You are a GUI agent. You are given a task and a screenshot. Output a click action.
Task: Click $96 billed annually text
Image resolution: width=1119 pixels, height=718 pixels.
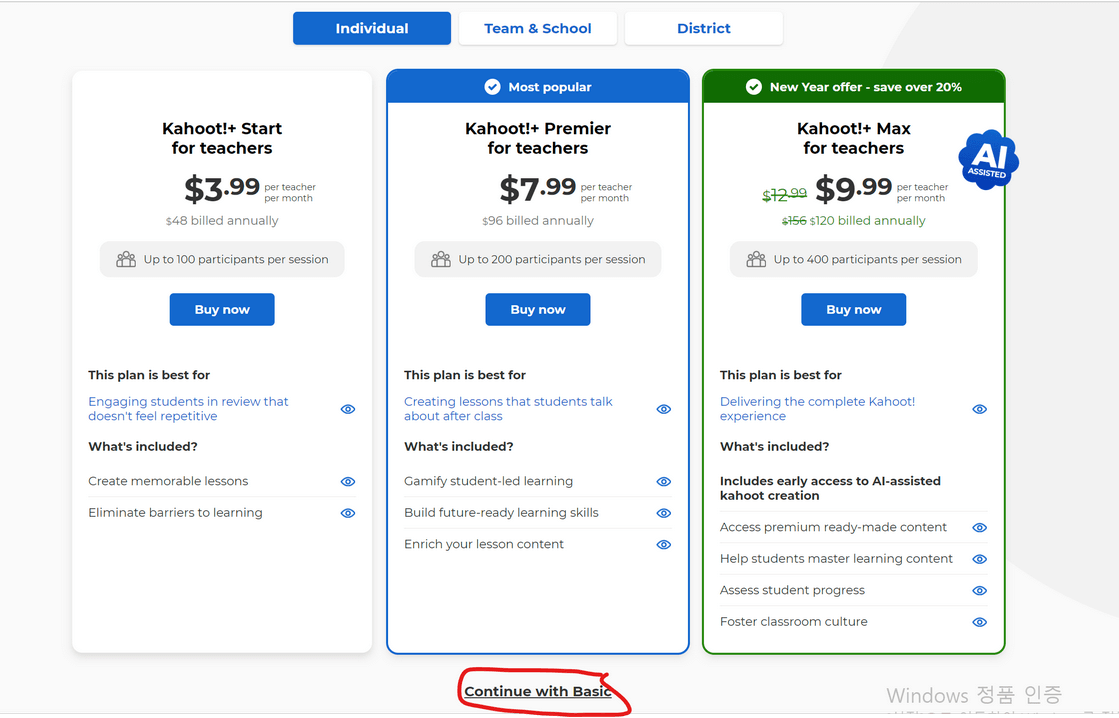[x=537, y=221]
